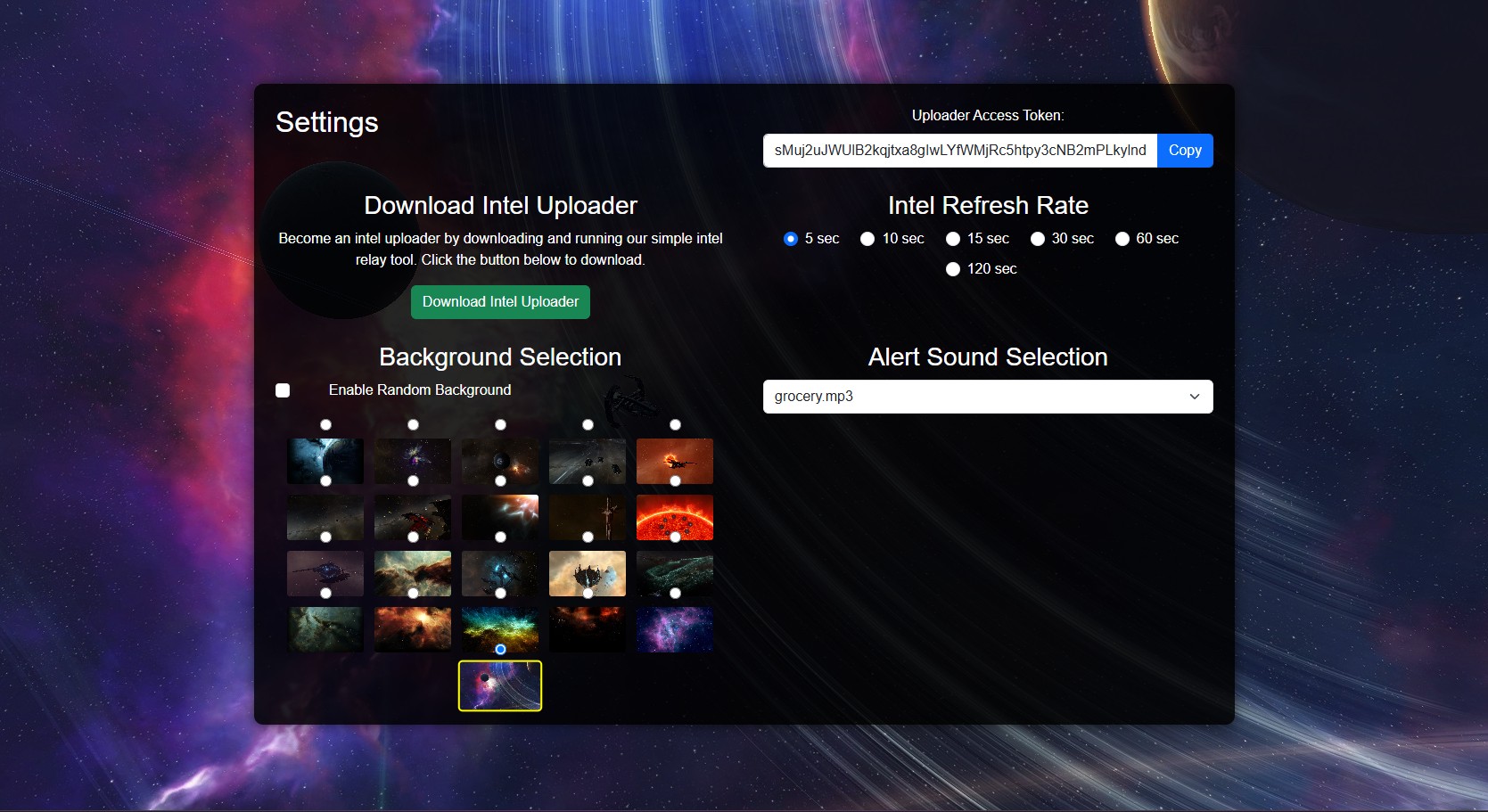Click the Download Intel Uploader green button
1488x812 pixels.
(500, 302)
